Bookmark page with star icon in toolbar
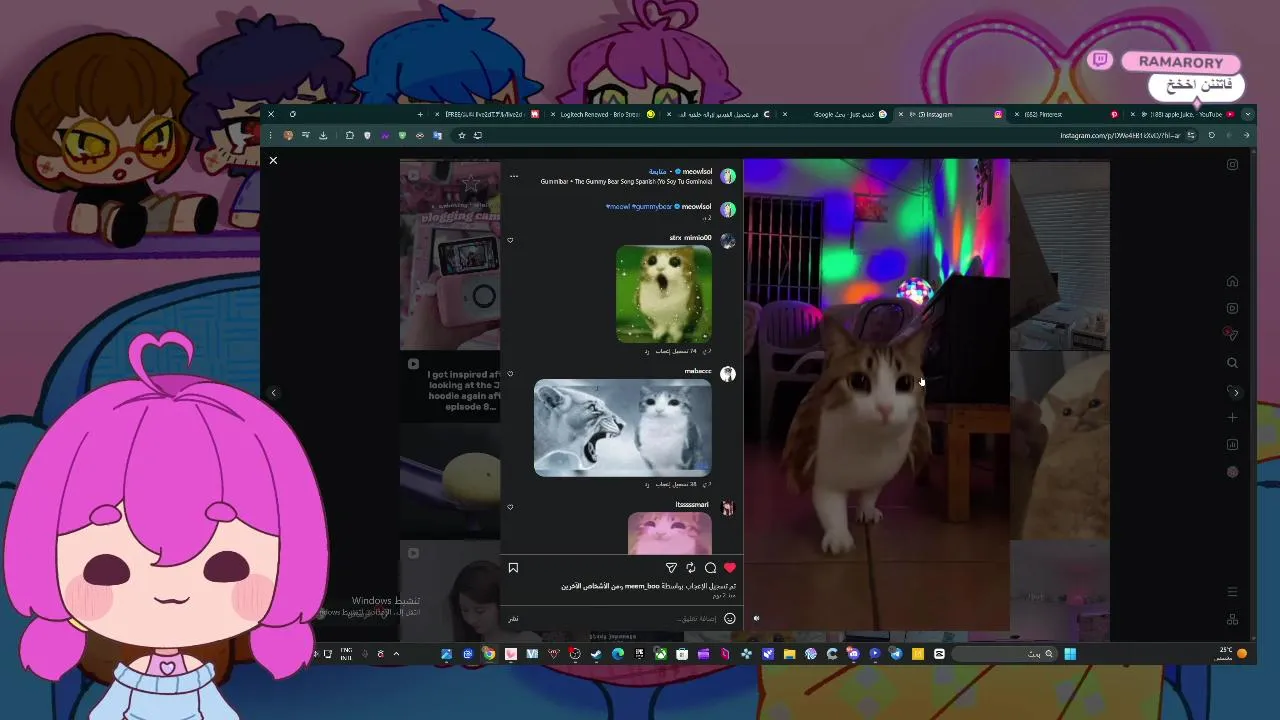This screenshot has width=1280, height=720. point(461,135)
